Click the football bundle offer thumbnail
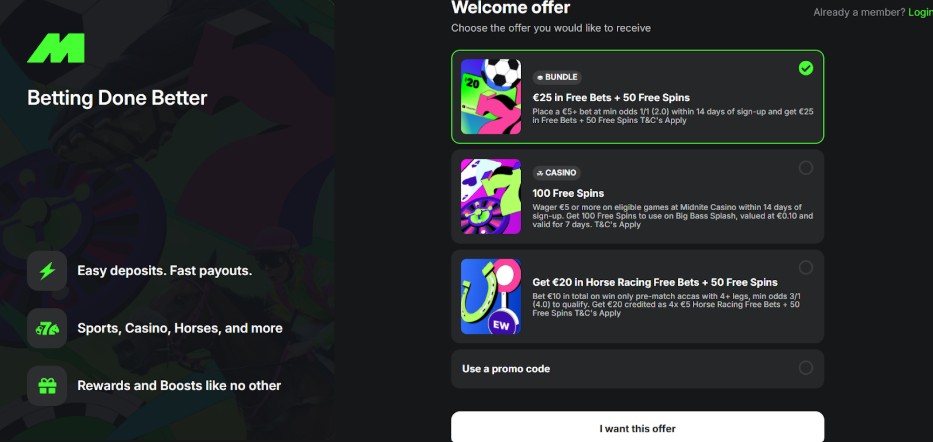933x442 pixels. [x=491, y=96]
